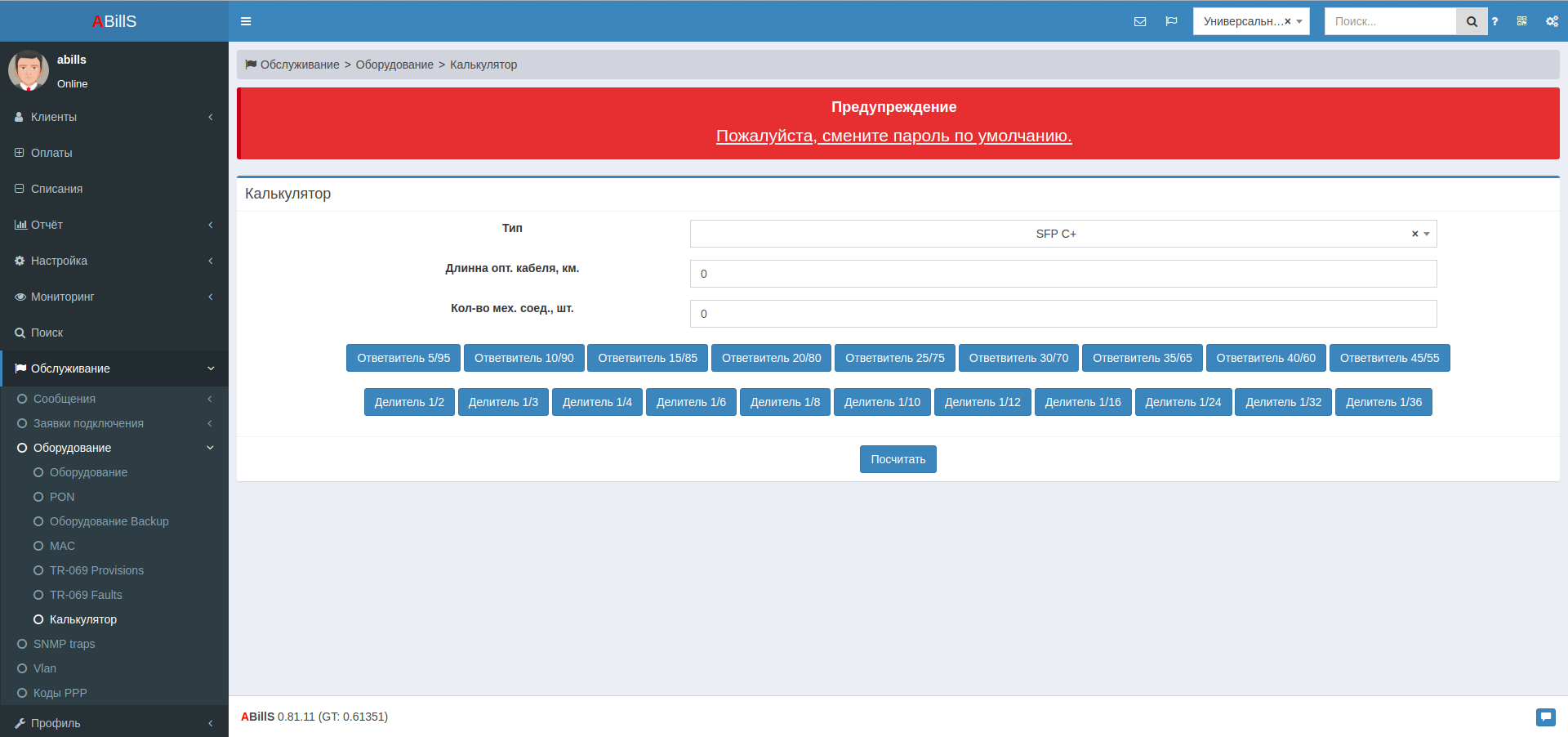Focus the optical cable length input field
The image size is (1568, 737).
(x=1062, y=274)
